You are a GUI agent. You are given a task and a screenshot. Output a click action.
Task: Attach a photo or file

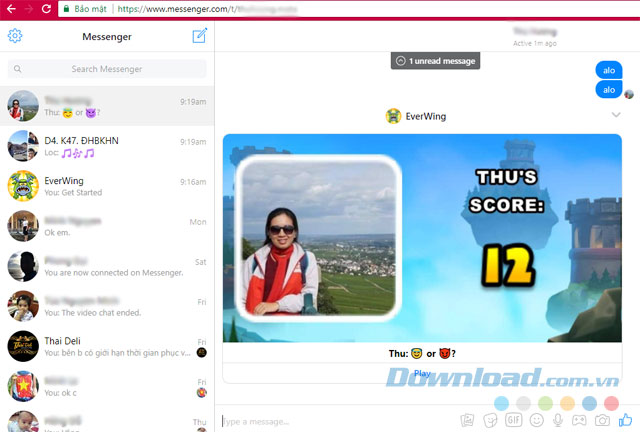coord(467,420)
